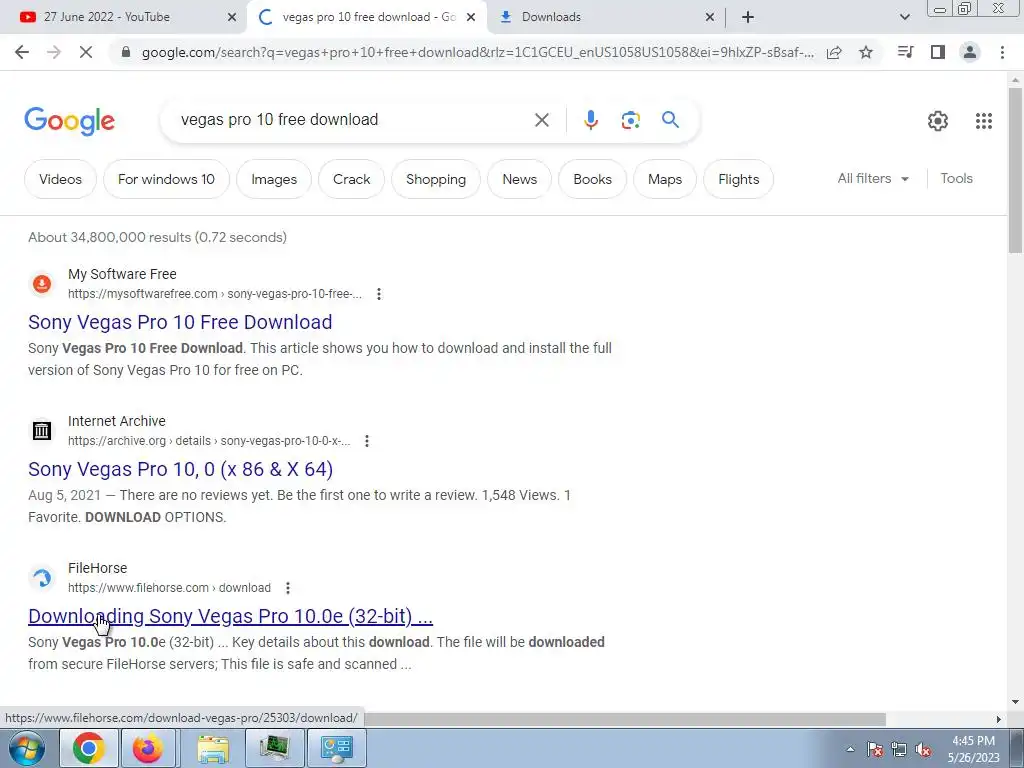Show hidden system tray icons
The width and height of the screenshot is (1024, 768).
850,749
